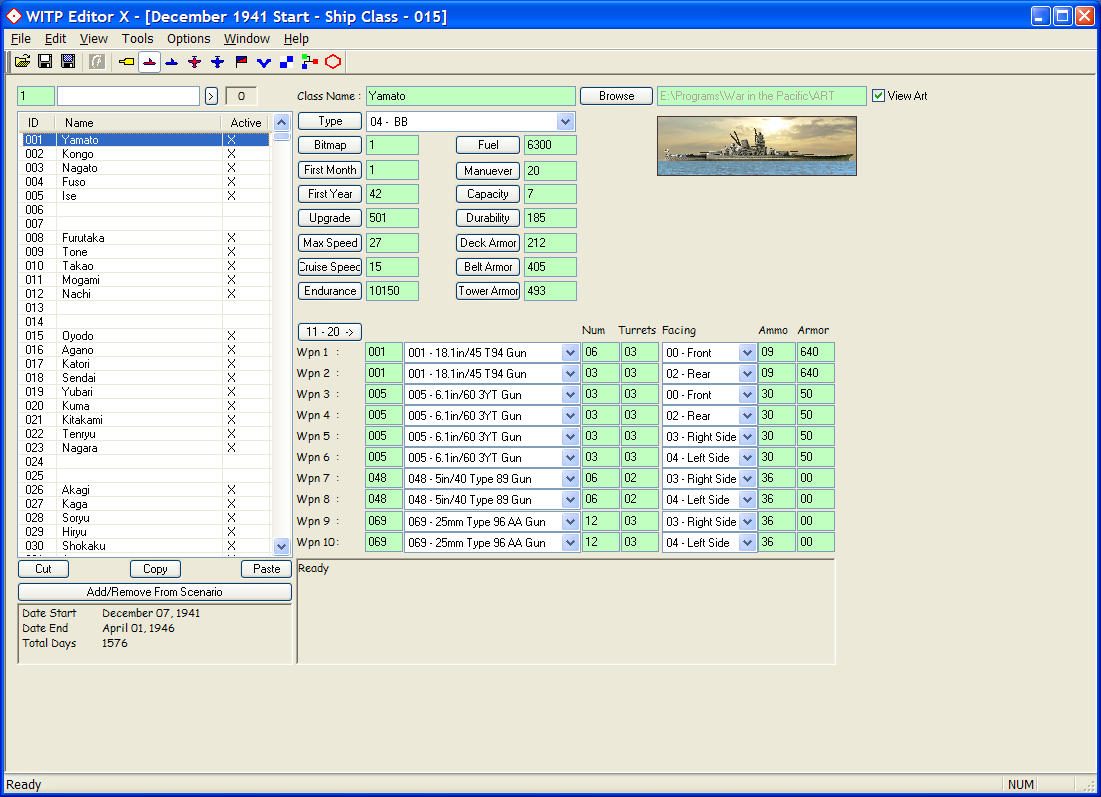The height and width of the screenshot is (797, 1101).
Task: Click the 11 - 20 -> weapons button
Action: click(329, 331)
